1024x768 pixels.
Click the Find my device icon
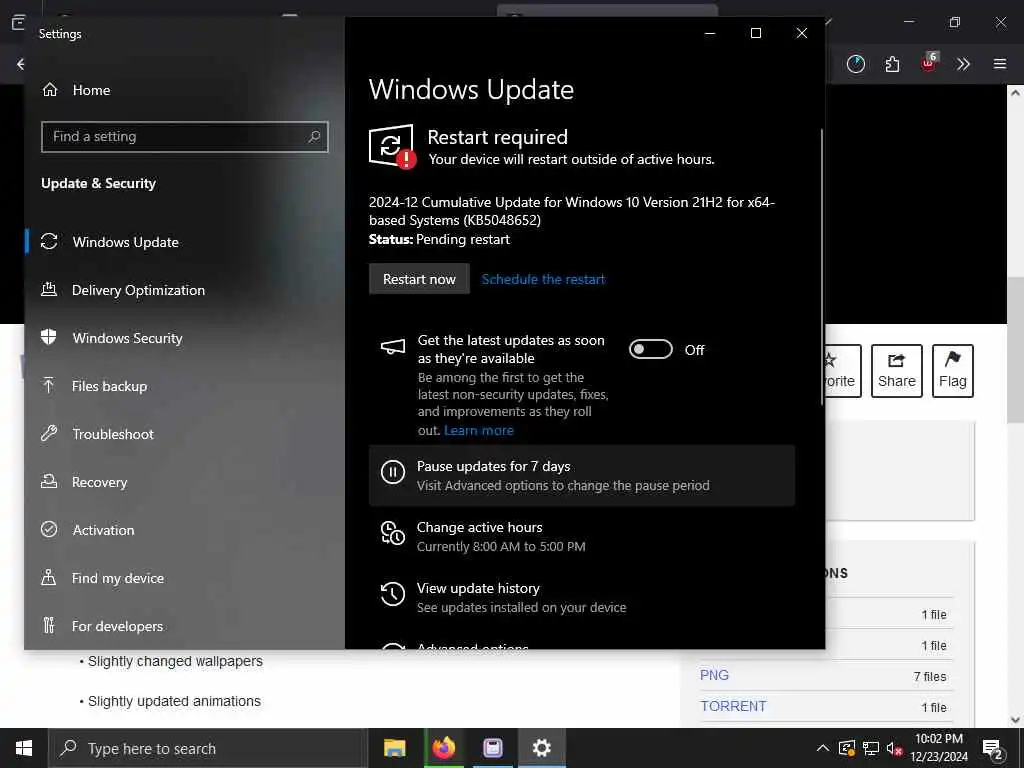pos(49,577)
